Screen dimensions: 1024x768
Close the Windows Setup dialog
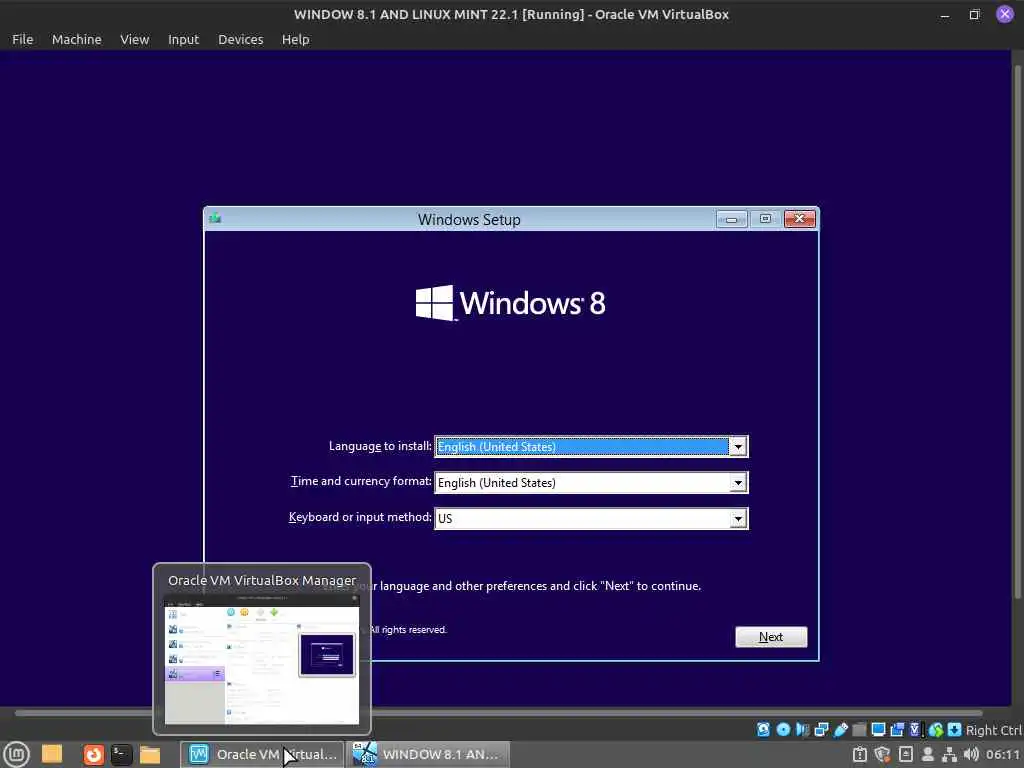(799, 219)
